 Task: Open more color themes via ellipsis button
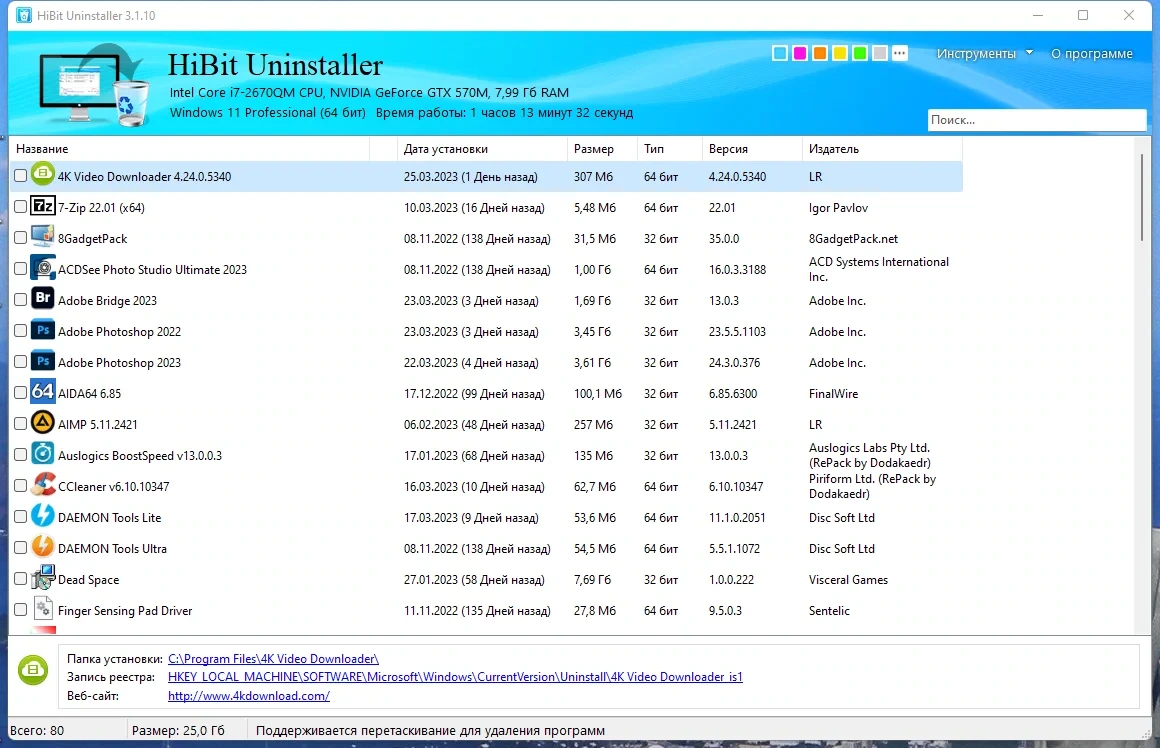(x=900, y=53)
